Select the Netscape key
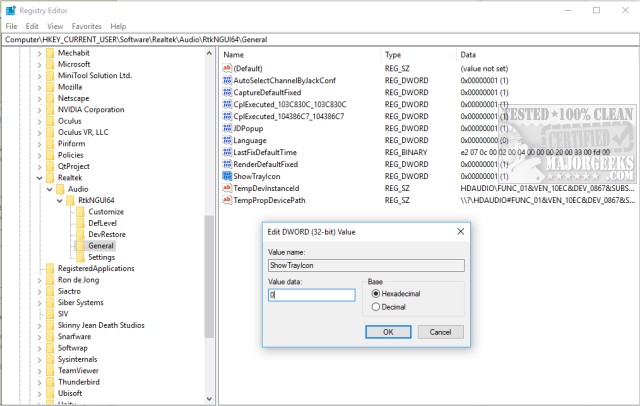This screenshot has width=640, height=406. click(73, 98)
